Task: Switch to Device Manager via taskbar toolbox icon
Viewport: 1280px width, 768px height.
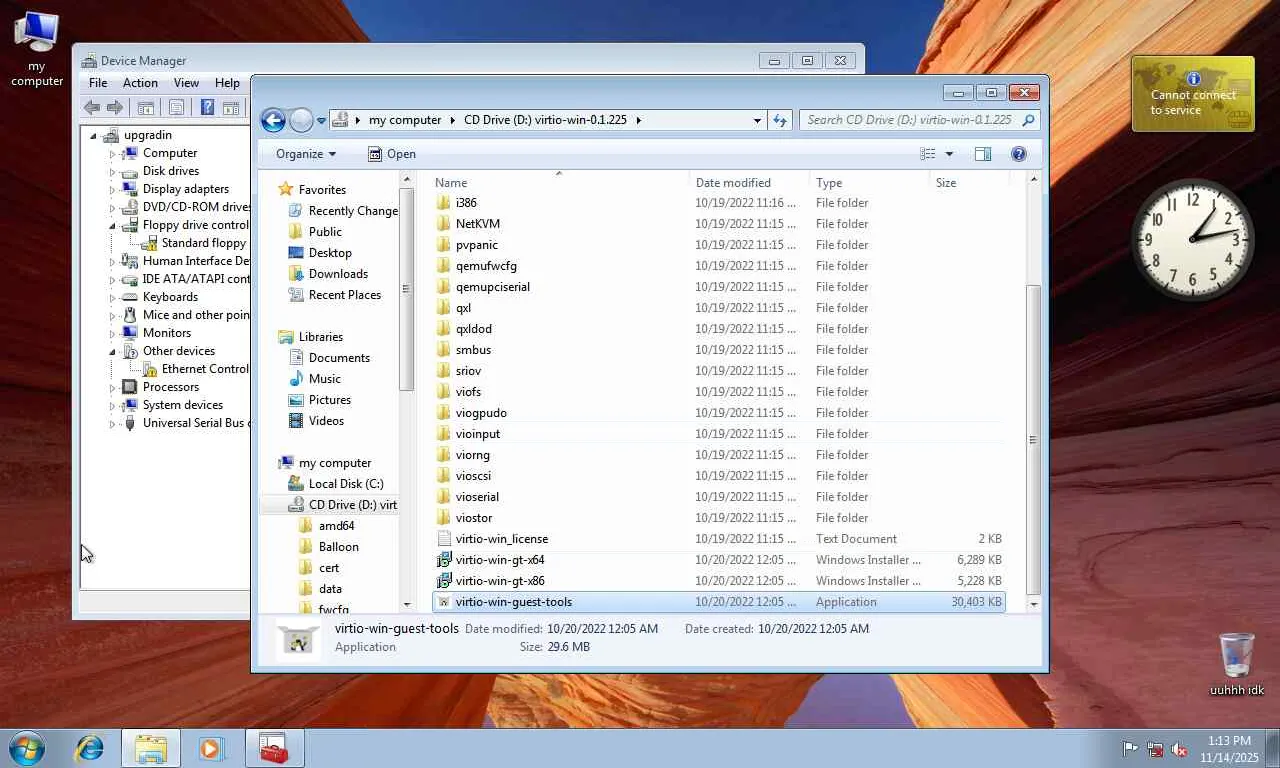Action: (x=273, y=748)
